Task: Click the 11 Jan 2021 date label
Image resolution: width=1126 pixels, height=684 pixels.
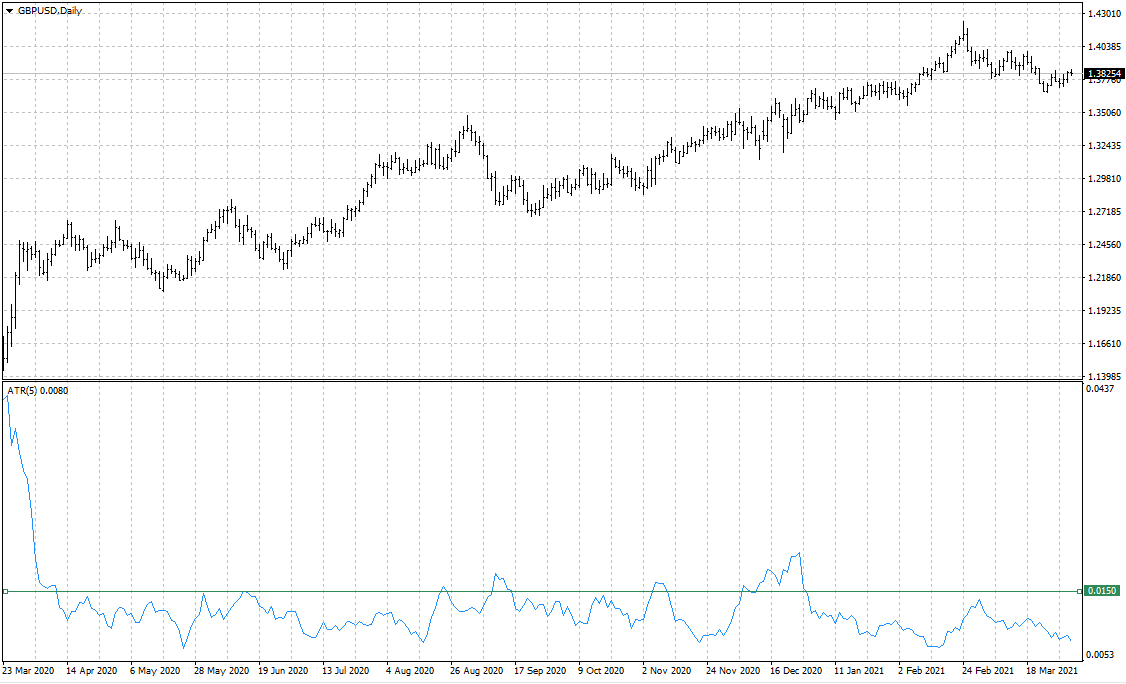Action: [859, 670]
